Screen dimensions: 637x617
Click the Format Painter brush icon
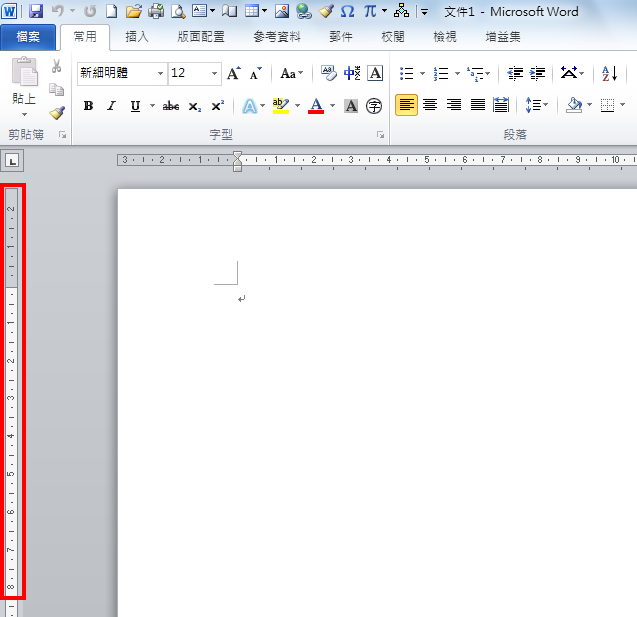point(57,113)
